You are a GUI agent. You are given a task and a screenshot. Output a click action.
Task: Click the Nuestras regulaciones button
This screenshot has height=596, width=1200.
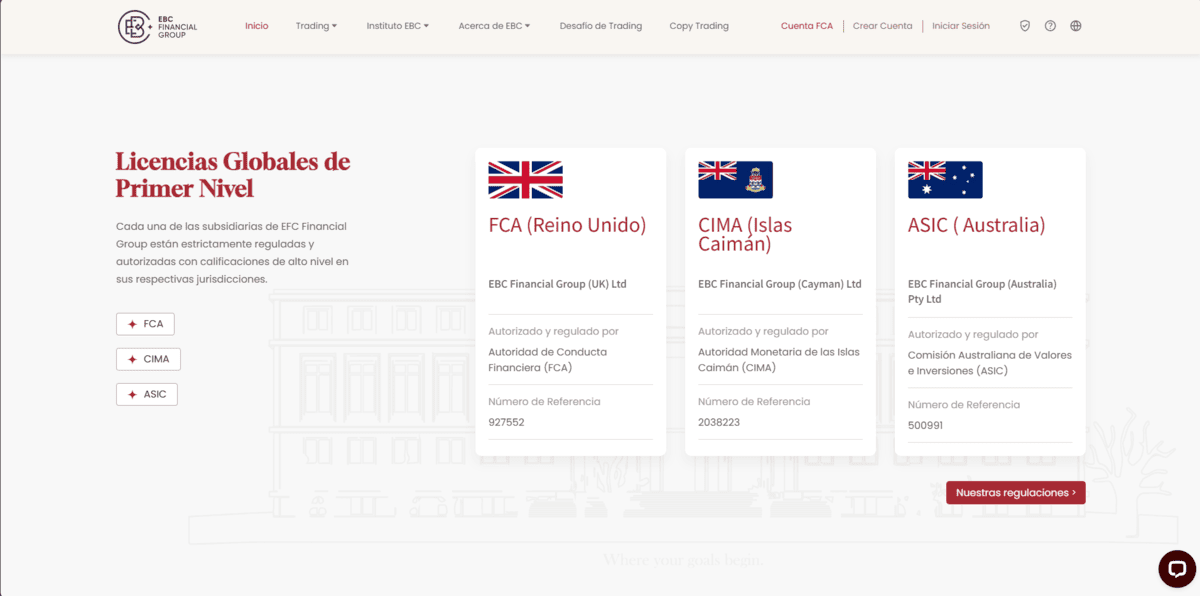1016,492
